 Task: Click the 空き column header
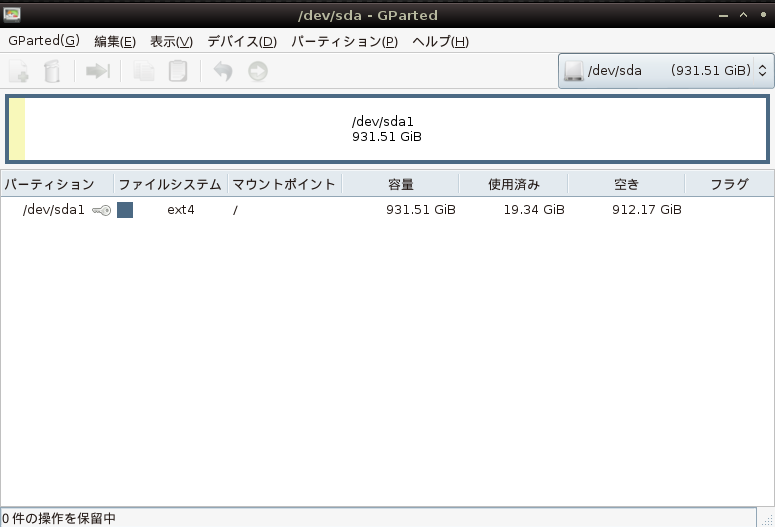click(x=626, y=184)
